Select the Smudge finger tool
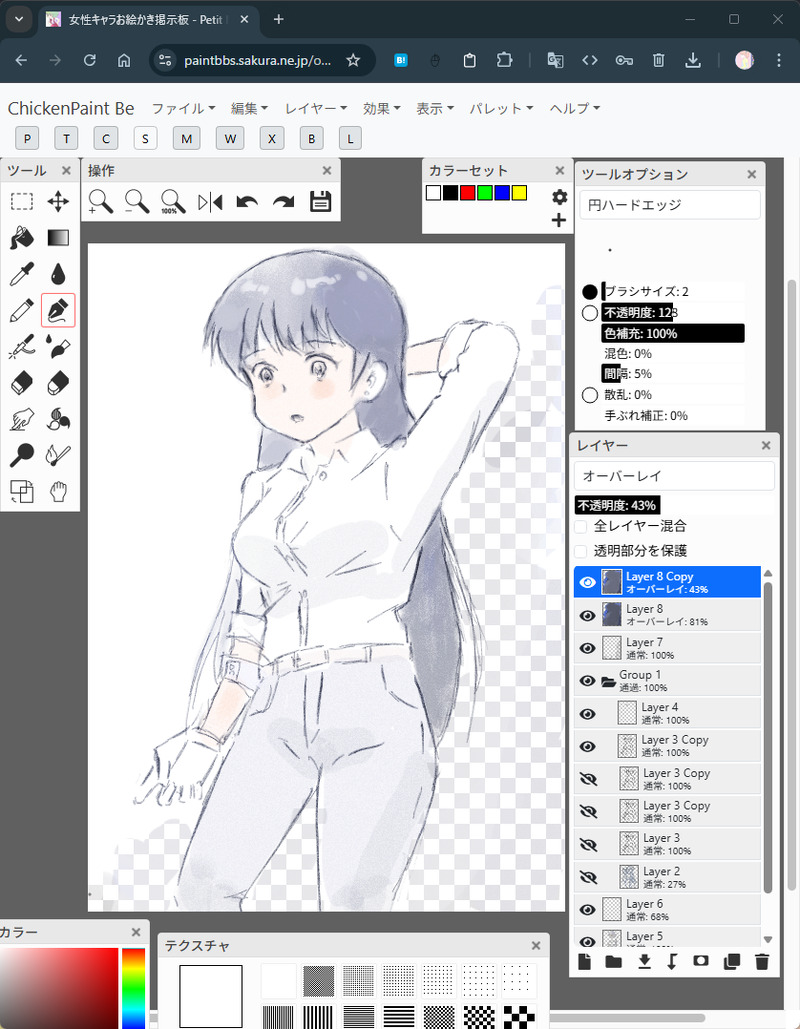This screenshot has height=1029, width=800. pos(22,419)
